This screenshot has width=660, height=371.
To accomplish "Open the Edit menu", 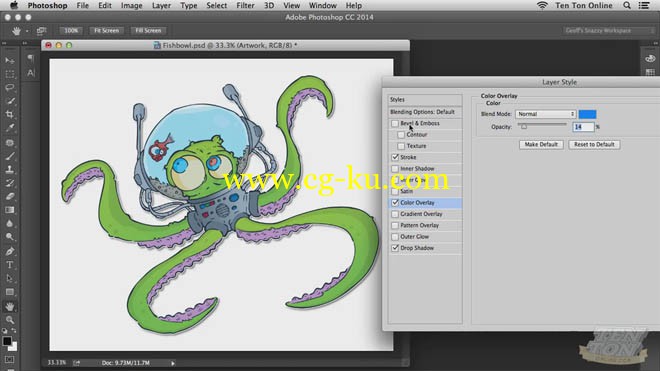I will click(105, 5).
